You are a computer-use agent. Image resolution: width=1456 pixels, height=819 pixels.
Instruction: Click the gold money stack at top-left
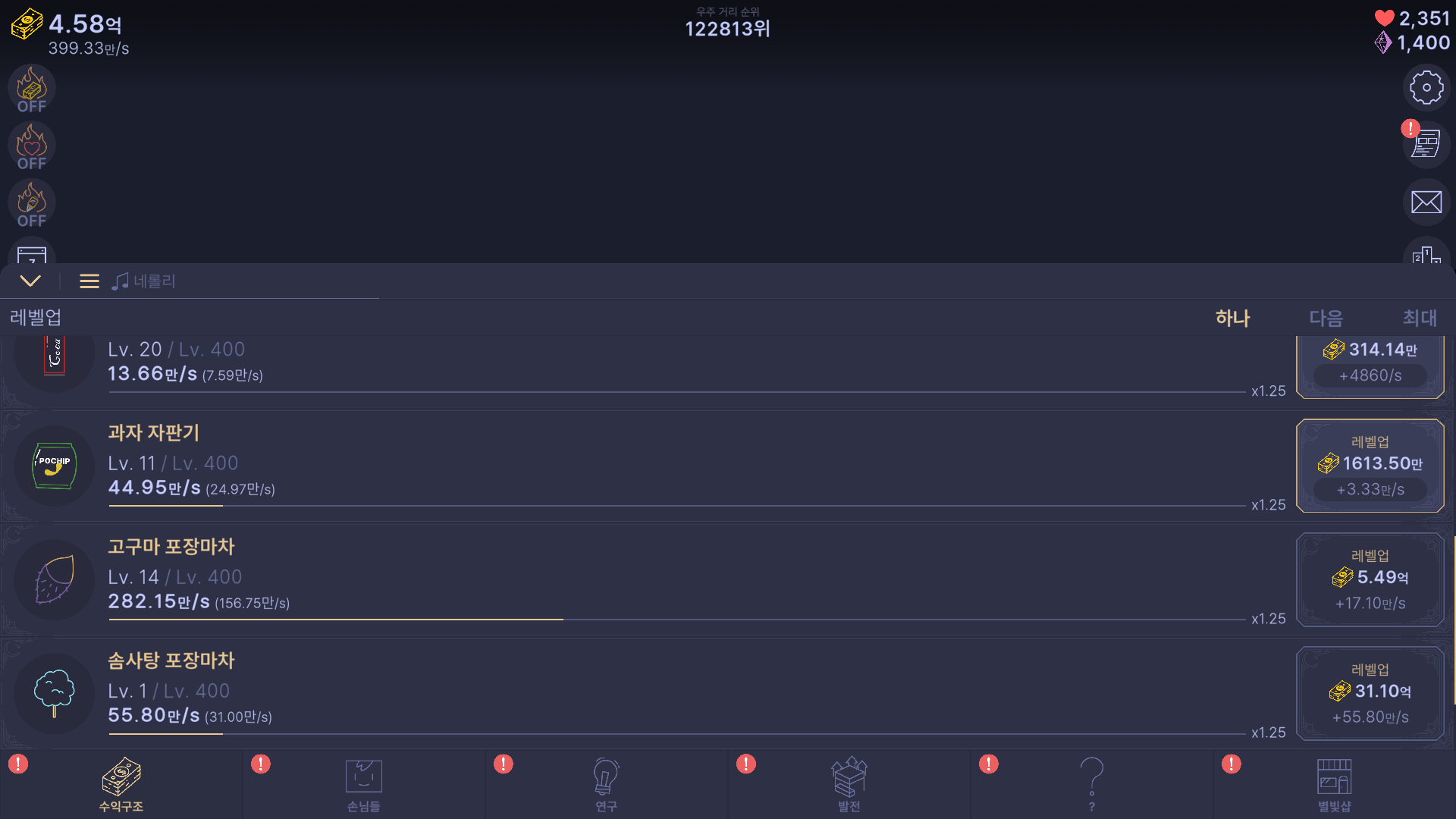point(27,24)
